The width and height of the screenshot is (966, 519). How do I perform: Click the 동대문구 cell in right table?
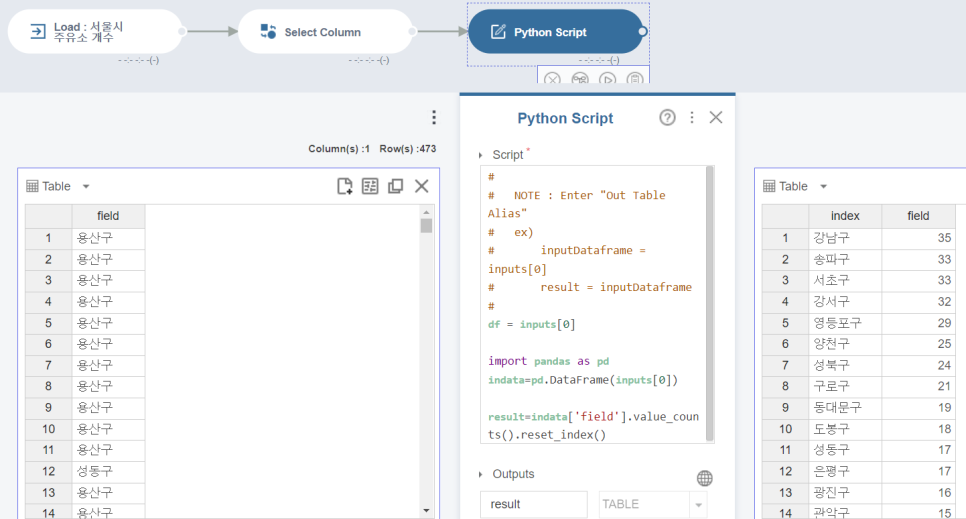tap(845, 408)
